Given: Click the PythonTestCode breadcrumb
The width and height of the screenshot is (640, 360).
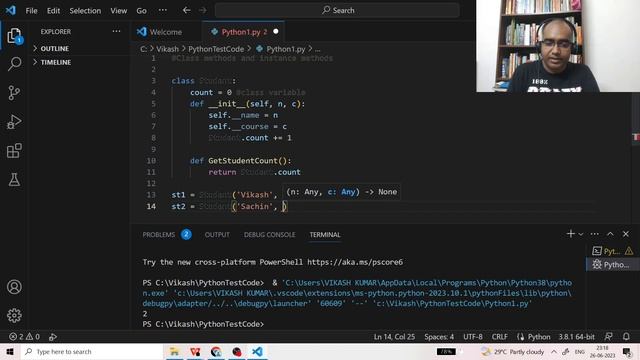Looking at the screenshot, I should point(216,49).
